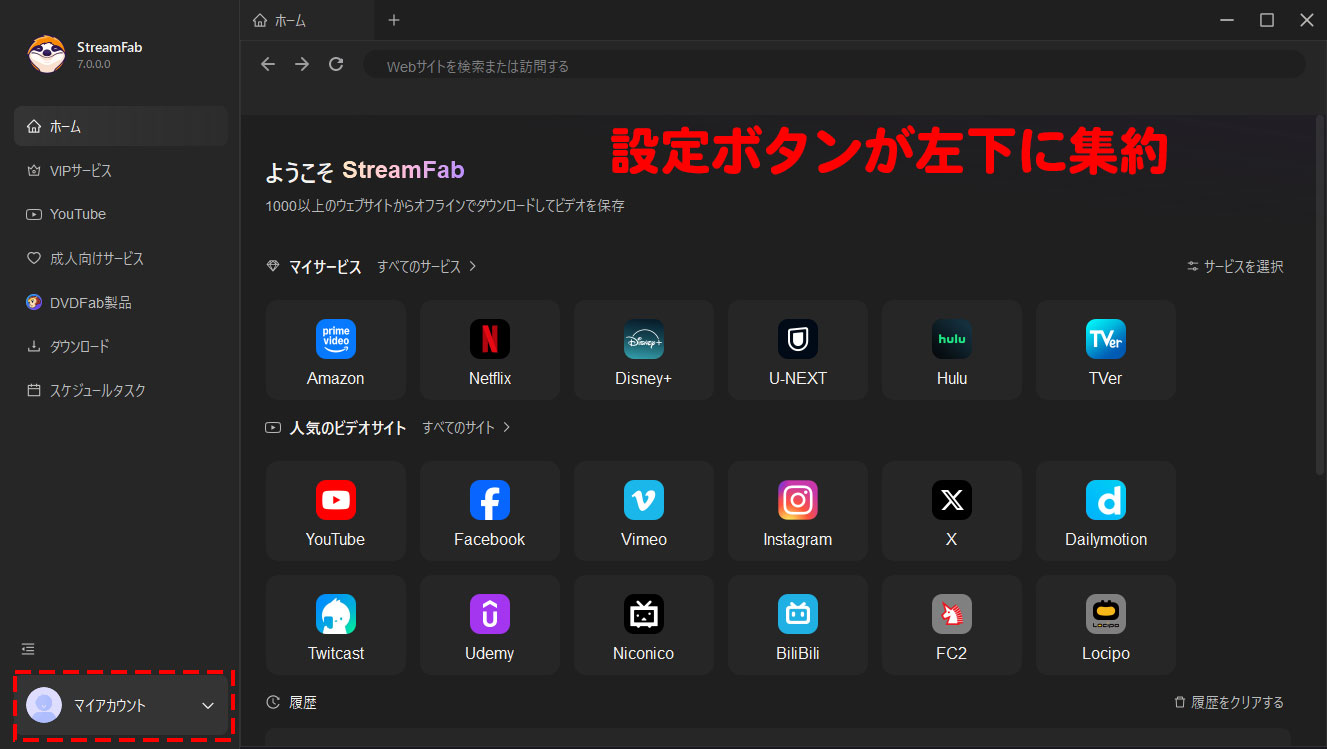1327x749 pixels.
Task: Open the U-NEXT service tile
Action: click(798, 349)
